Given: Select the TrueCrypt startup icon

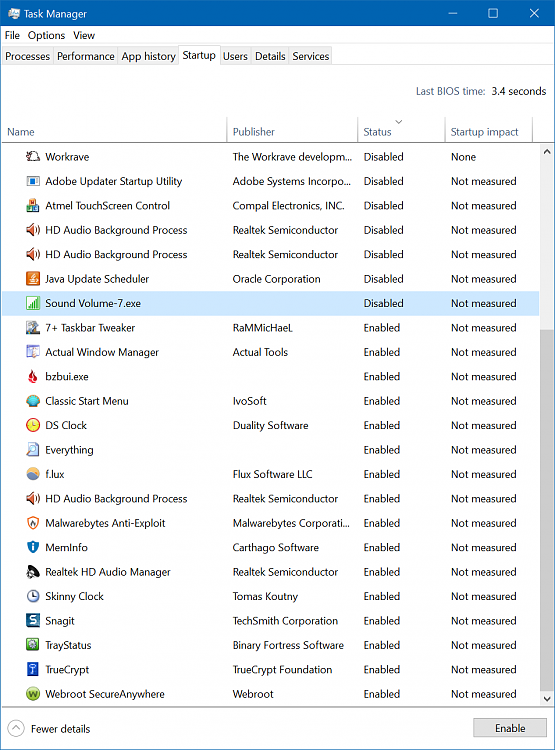Looking at the screenshot, I should (33, 669).
